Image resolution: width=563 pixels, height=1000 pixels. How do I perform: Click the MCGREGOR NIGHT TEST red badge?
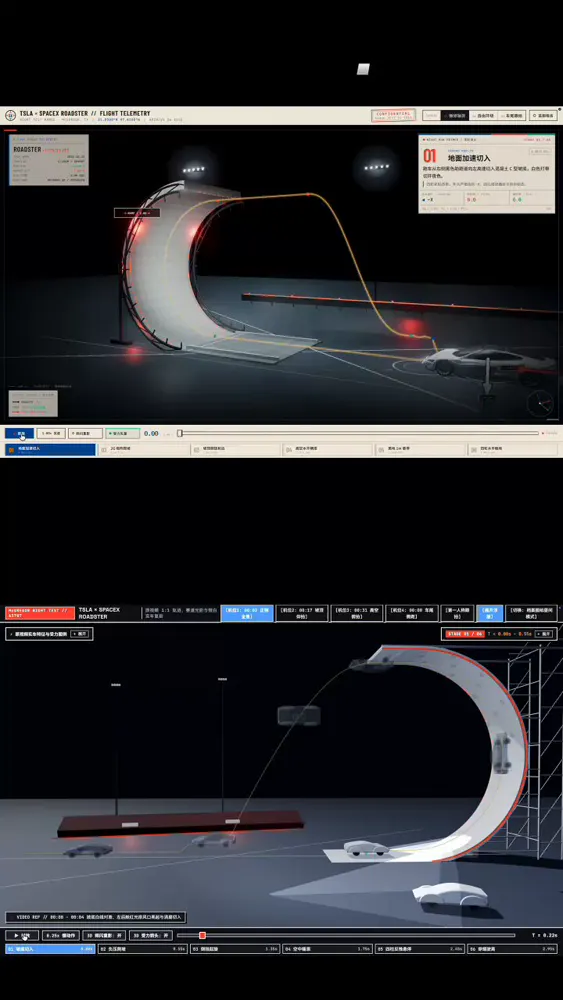[x=40, y=614]
